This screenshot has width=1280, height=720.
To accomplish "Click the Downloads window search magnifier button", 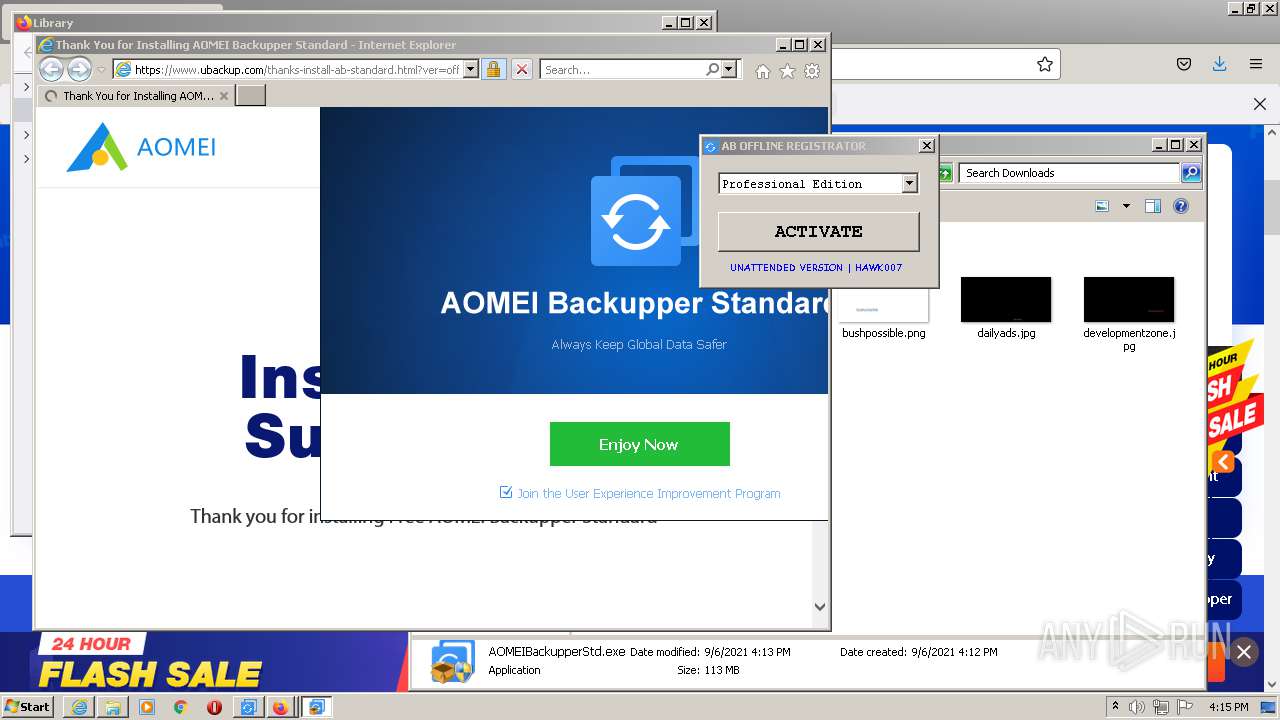I will [x=1191, y=173].
